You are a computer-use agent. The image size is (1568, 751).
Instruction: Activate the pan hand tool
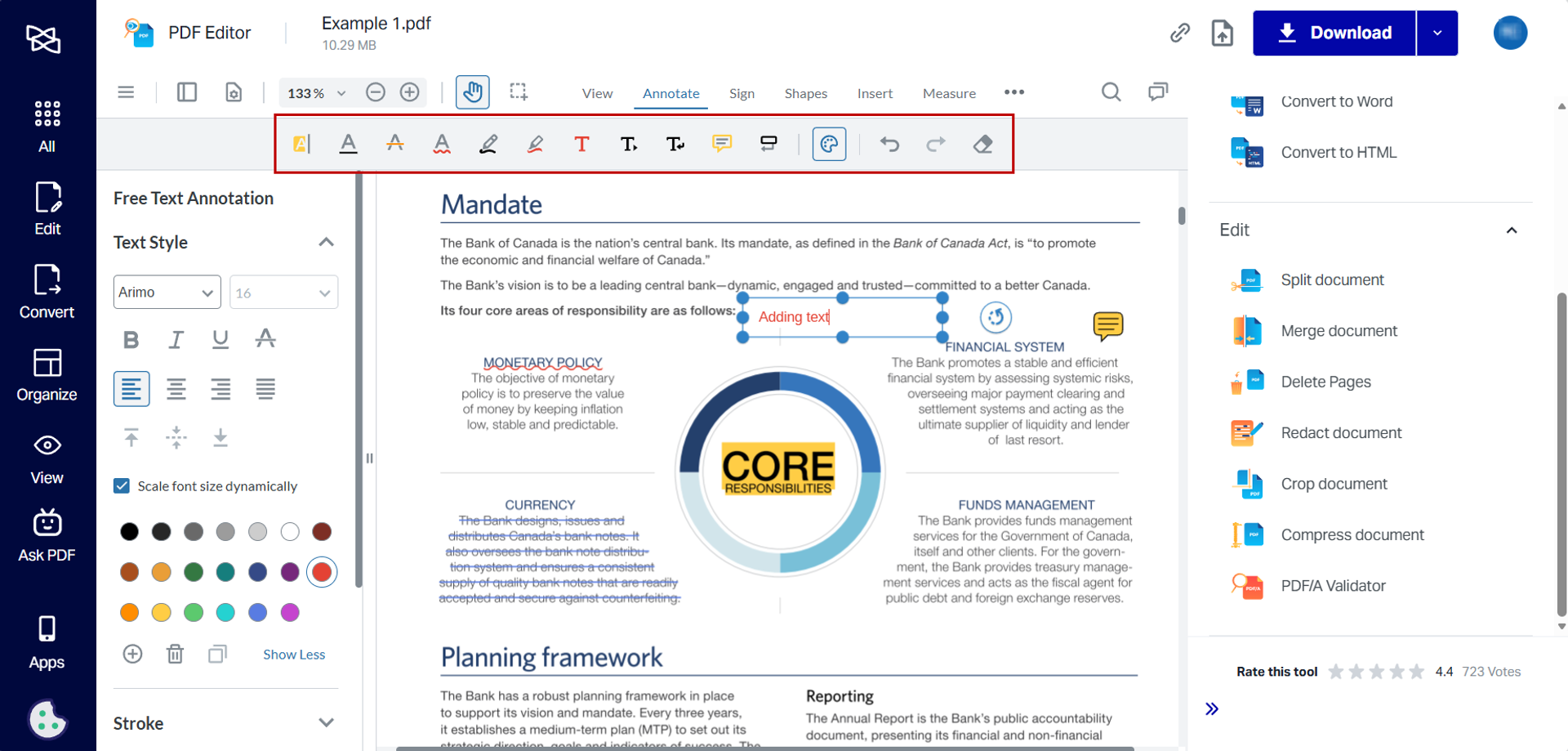pos(473,92)
